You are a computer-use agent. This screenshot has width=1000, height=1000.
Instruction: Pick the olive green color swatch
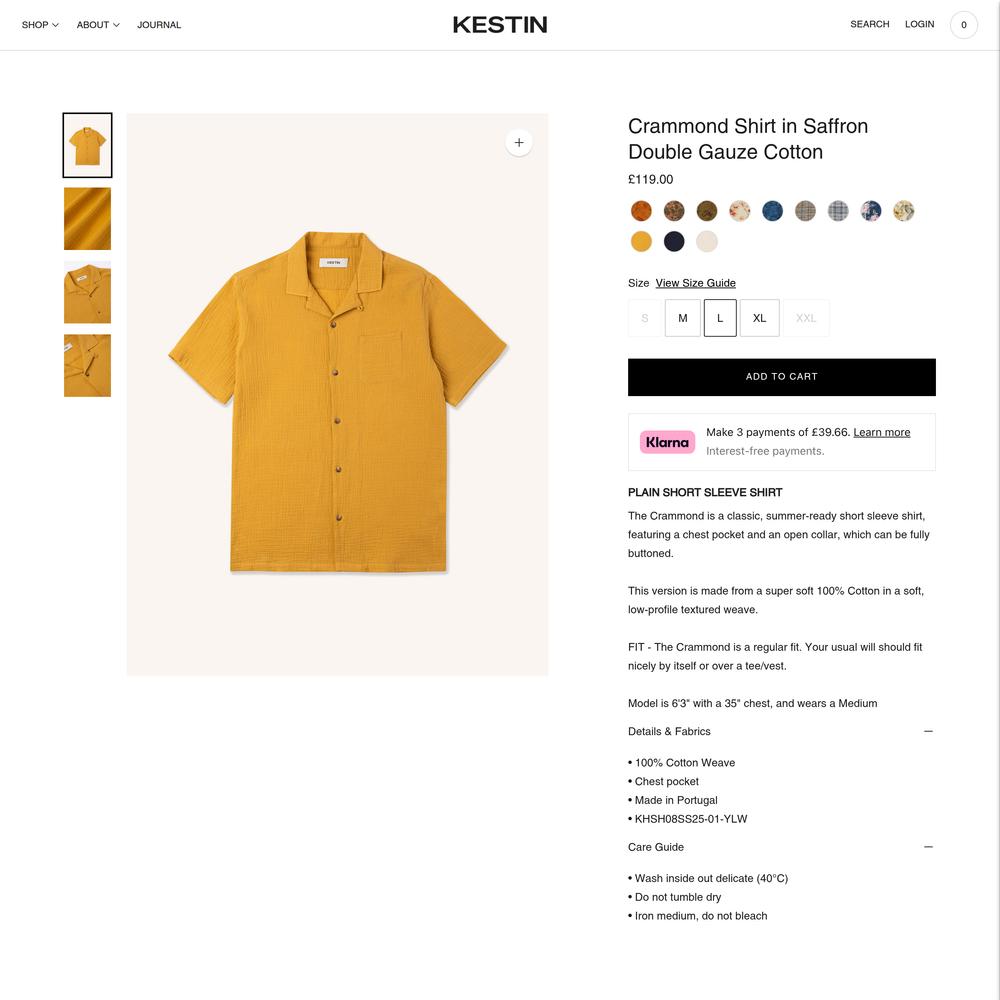pyautogui.click(x=707, y=210)
